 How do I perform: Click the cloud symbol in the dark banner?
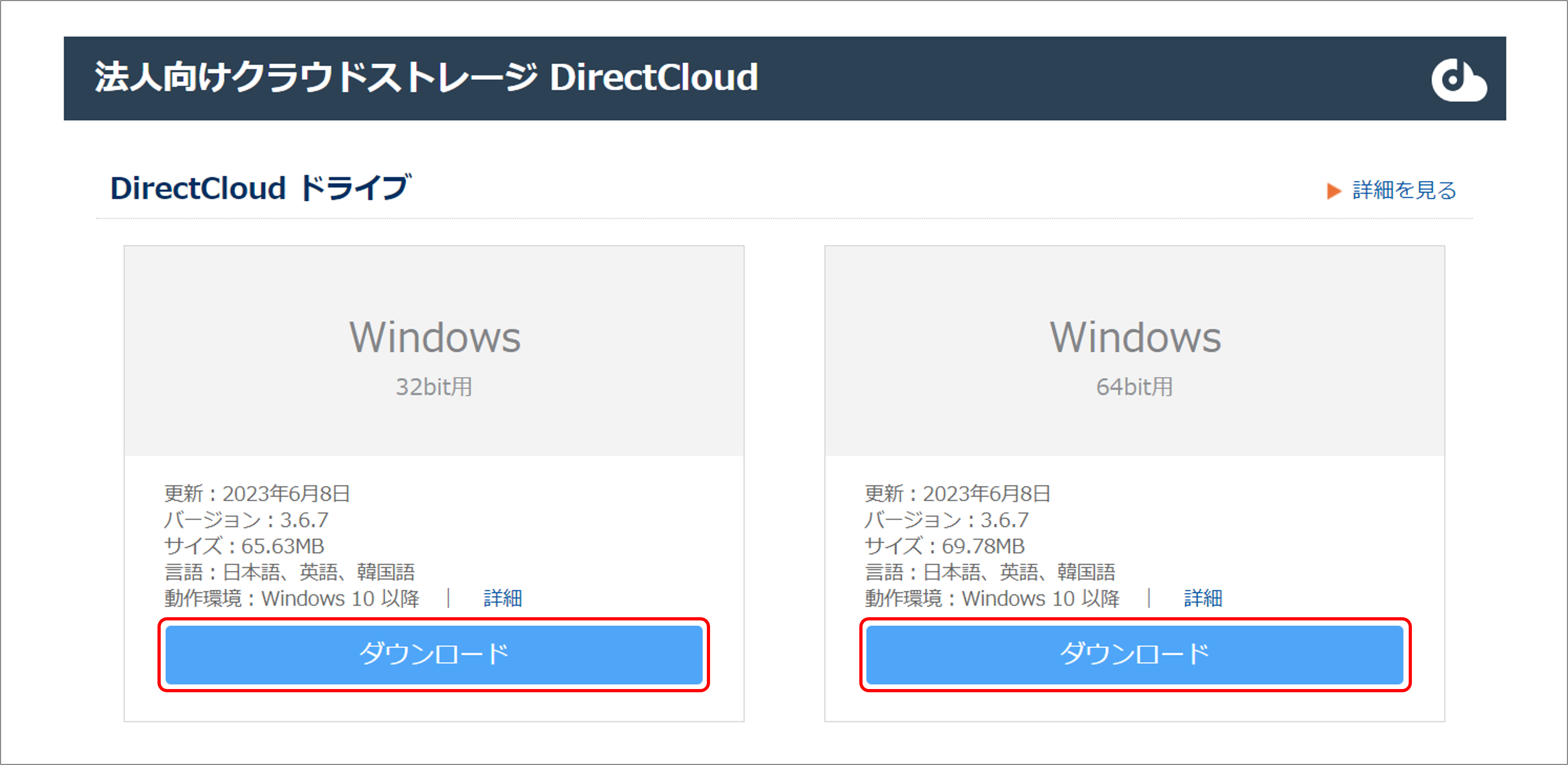click(x=1459, y=80)
